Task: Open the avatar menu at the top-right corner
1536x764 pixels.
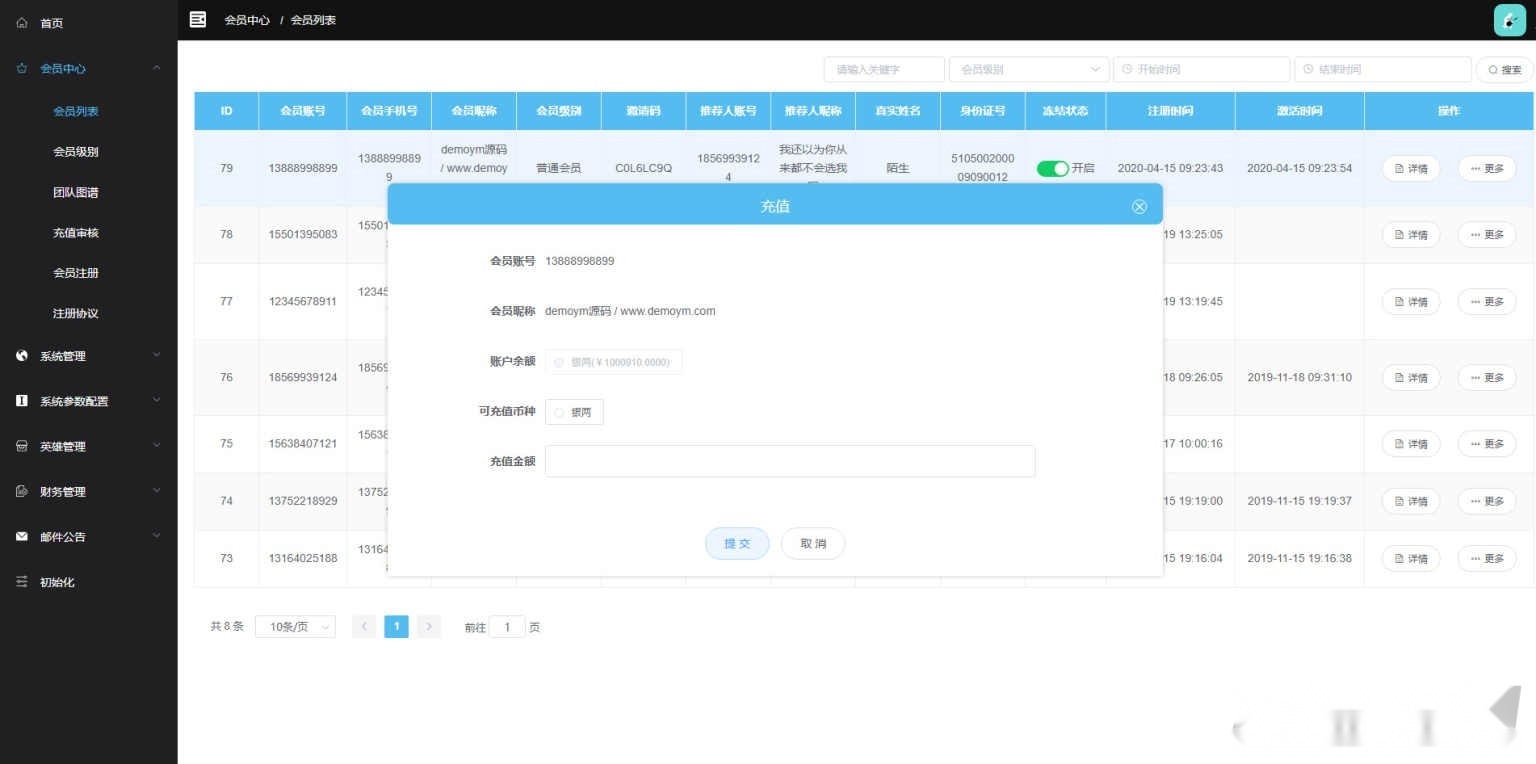Action: pyautogui.click(x=1508, y=19)
